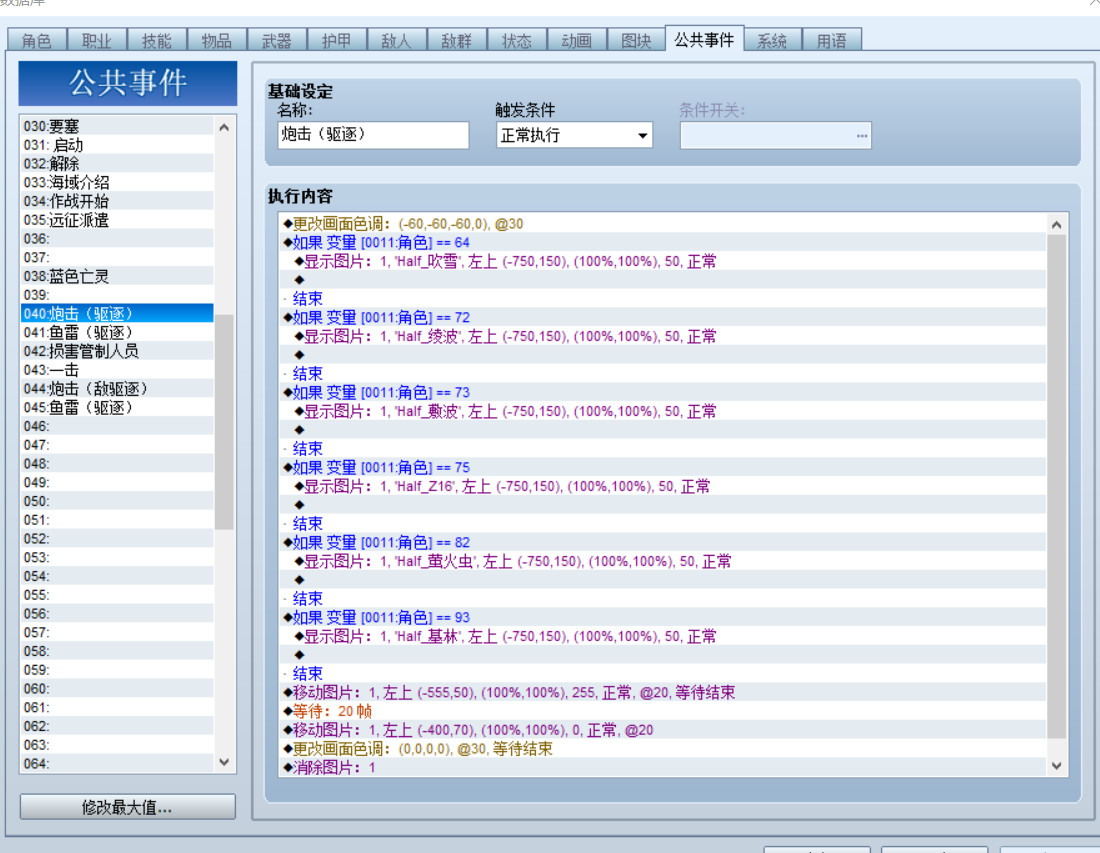Switch to the 用语 tab
Screen dimensions: 1100x853
point(831,41)
